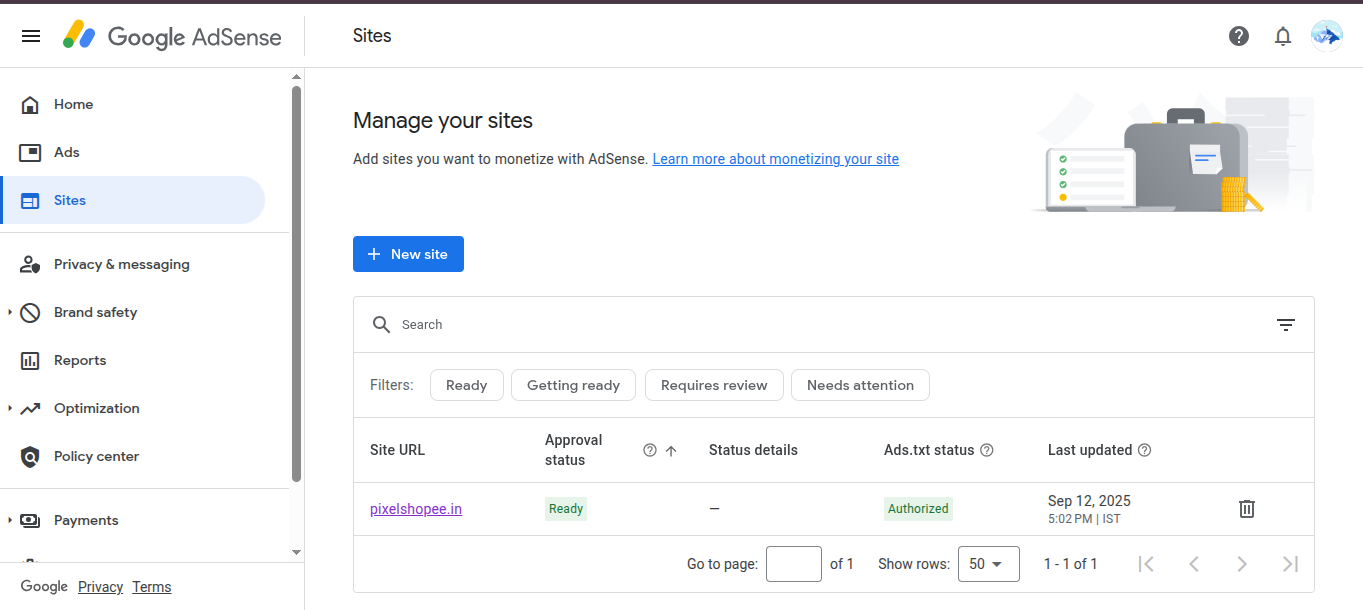Toggle the Ready filter chip

[x=466, y=385]
